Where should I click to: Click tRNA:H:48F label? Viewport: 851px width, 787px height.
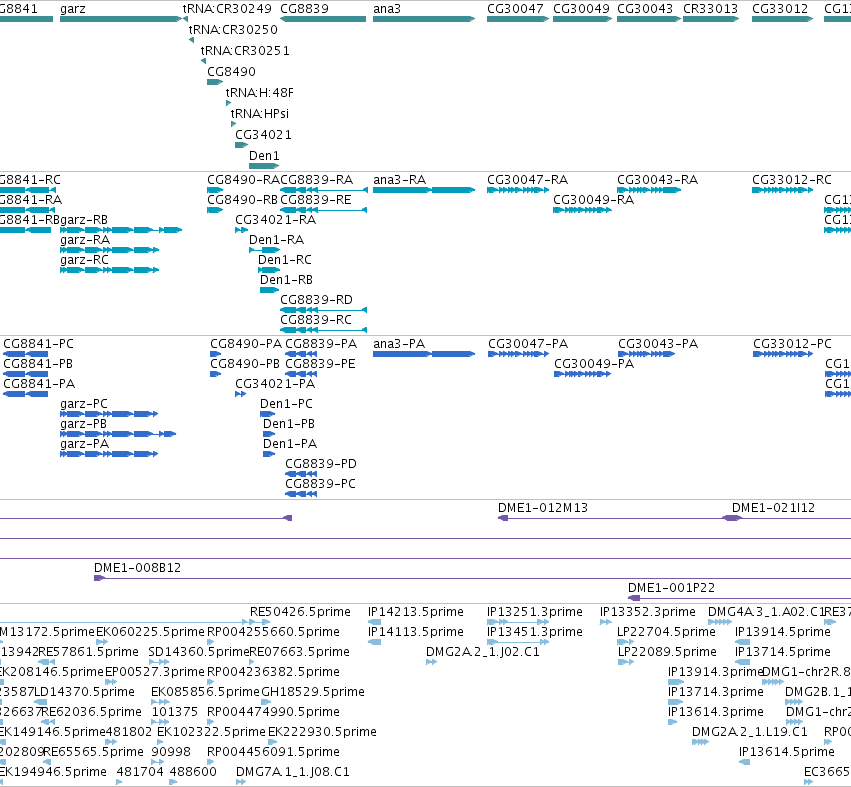259,92
